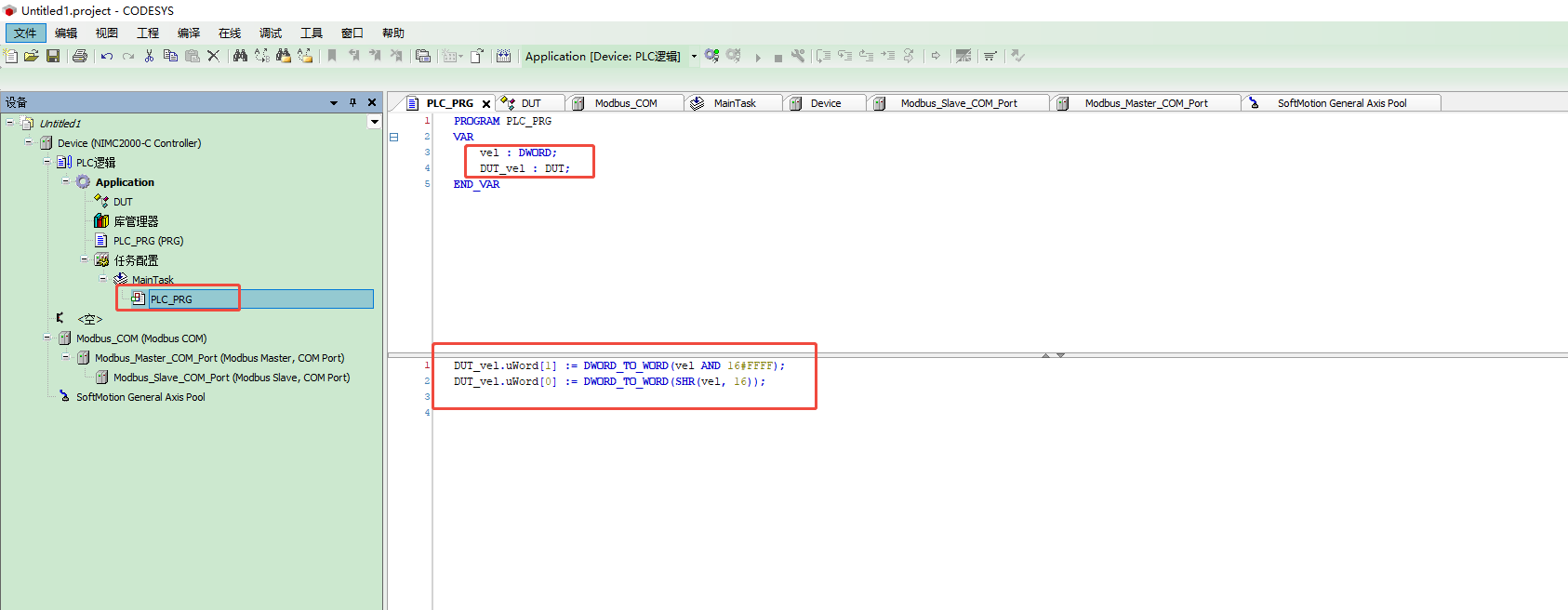Collapse the Modbus_Master_COM_Port tree node

tap(65, 356)
